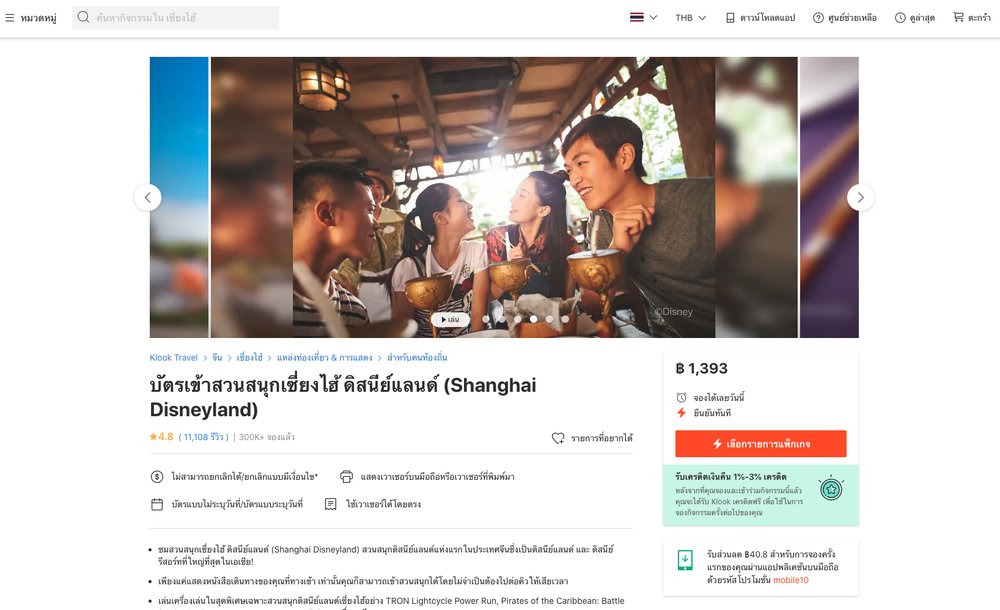Open the shopping cart icon
This screenshot has width=1000, height=610.
tap(959, 17)
